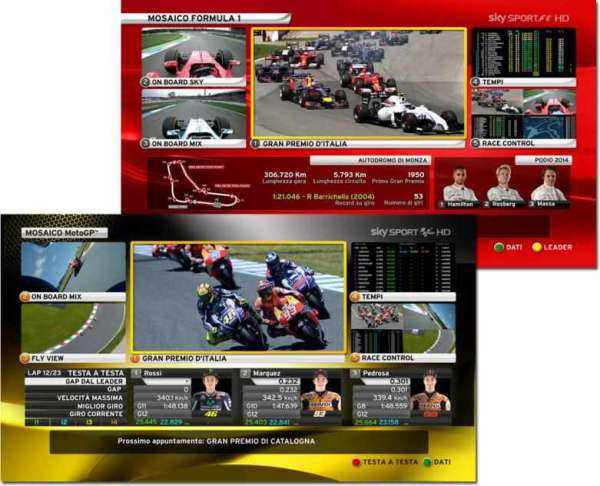This screenshot has height=486, width=600.
Task: Click orange number icon beside FLY VIEW
Action: [25, 358]
